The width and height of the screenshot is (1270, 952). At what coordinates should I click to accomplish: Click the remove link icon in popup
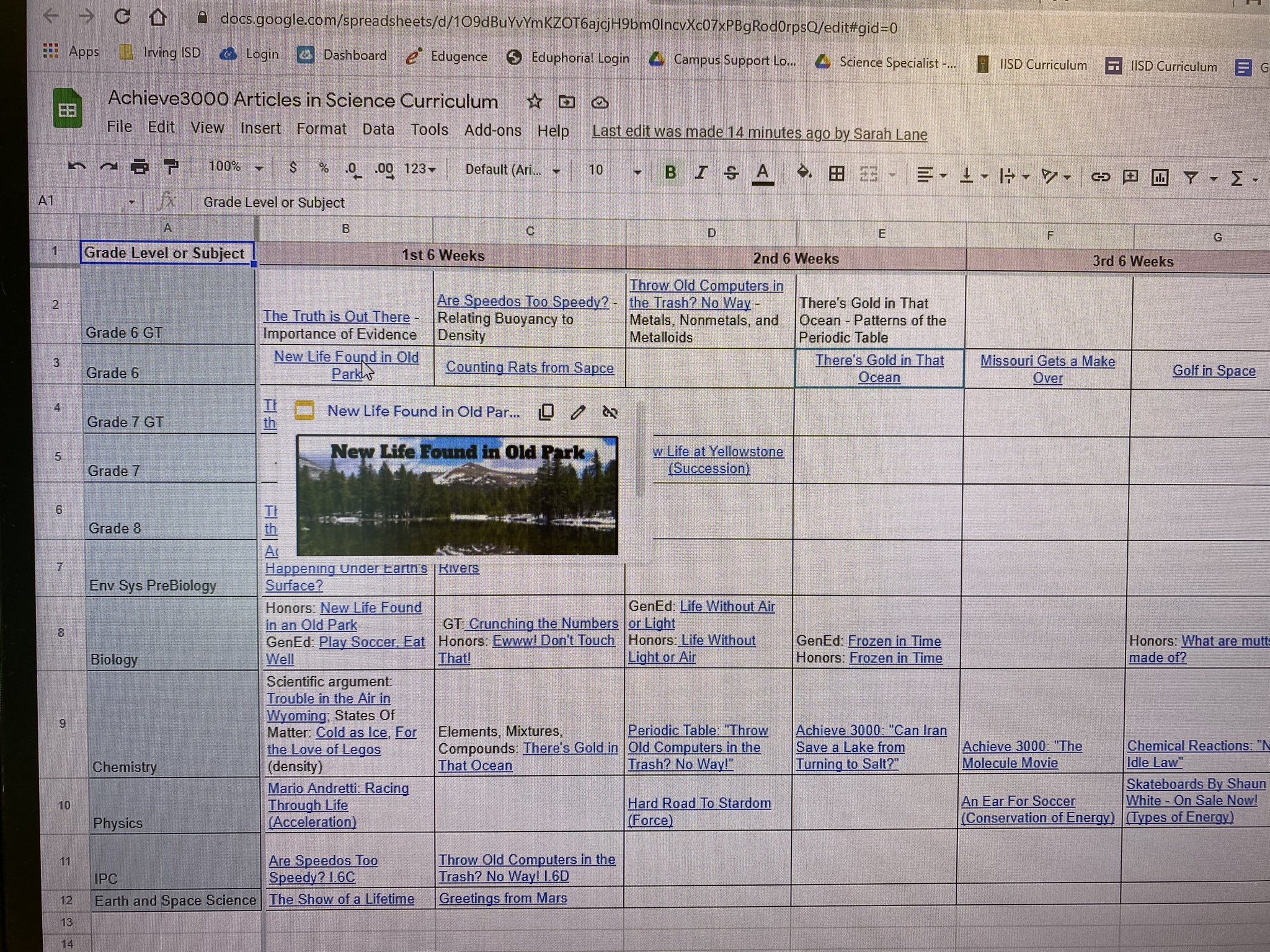[610, 412]
